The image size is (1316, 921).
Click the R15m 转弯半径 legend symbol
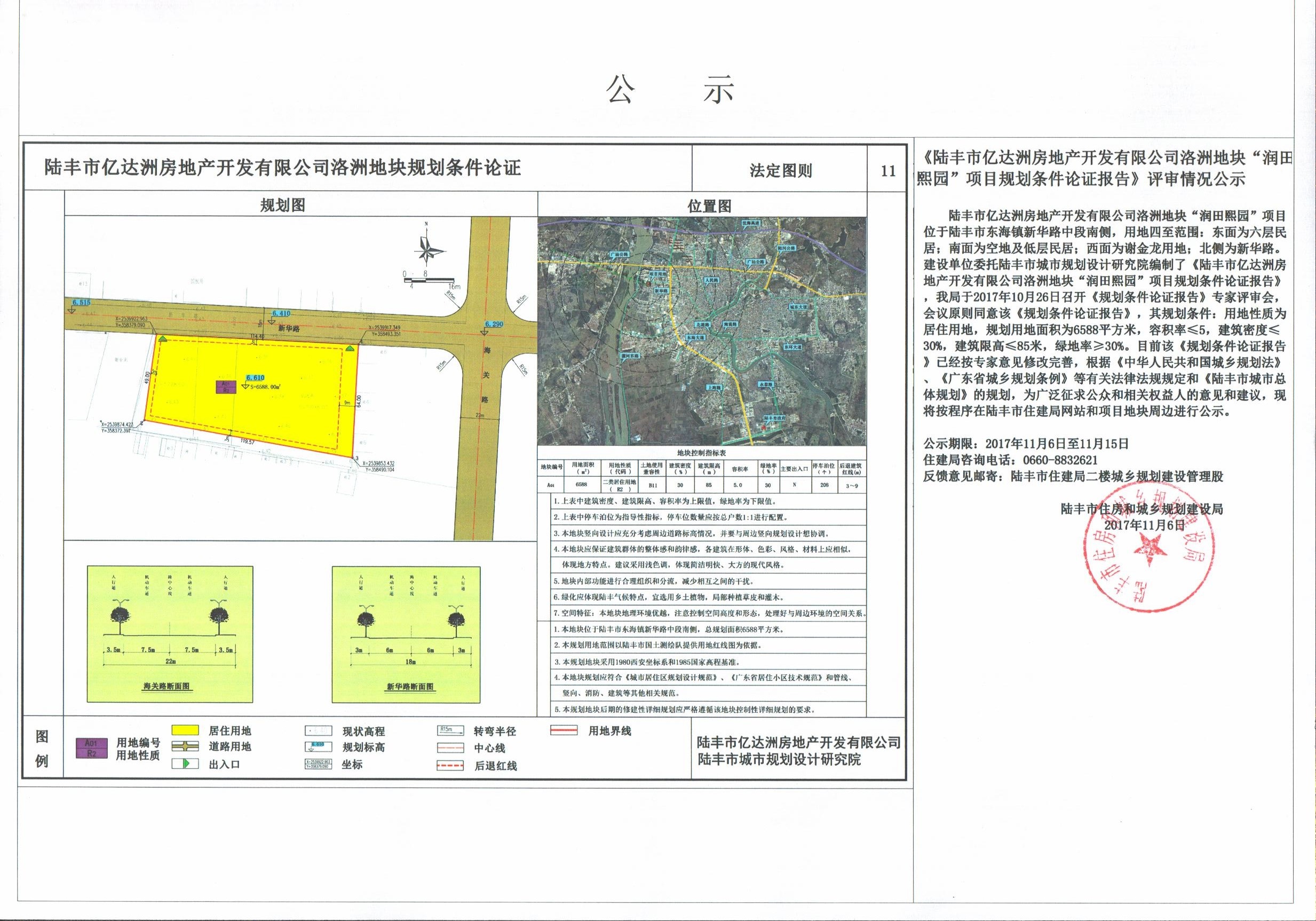point(450,730)
